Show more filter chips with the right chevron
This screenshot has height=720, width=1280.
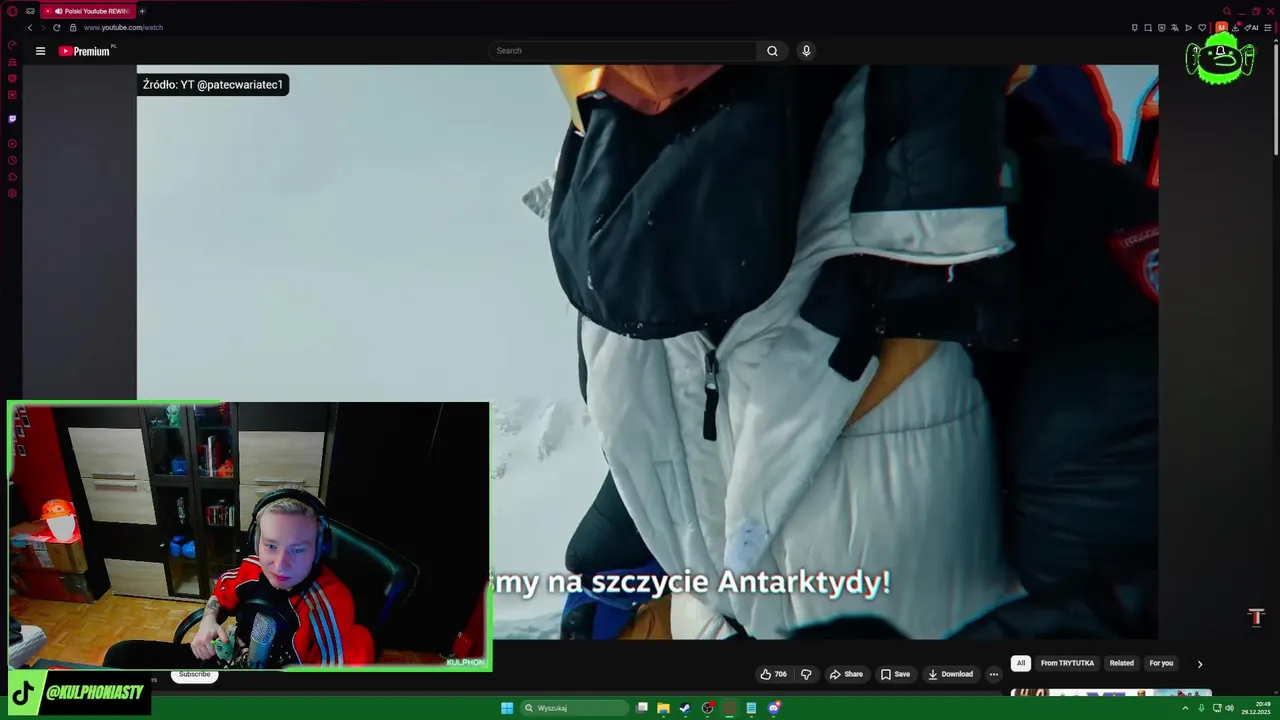(1200, 664)
